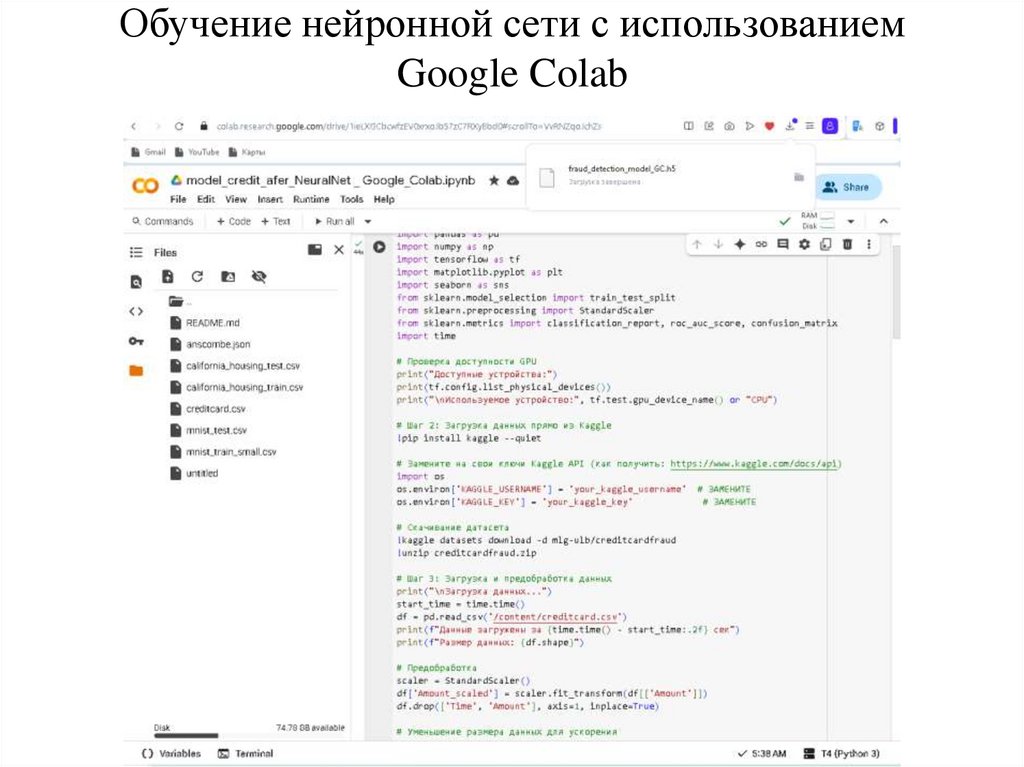The width and height of the screenshot is (1024, 767).
Task: Click the orange Files folder sidebar icon
Action: pyautogui.click(x=136, y=370)
